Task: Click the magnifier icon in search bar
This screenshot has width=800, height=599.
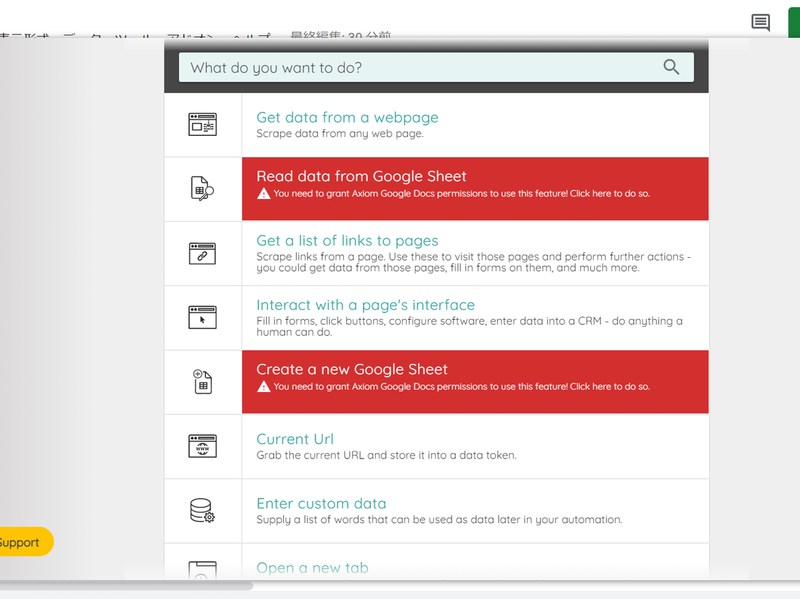Action: (671, 67)
